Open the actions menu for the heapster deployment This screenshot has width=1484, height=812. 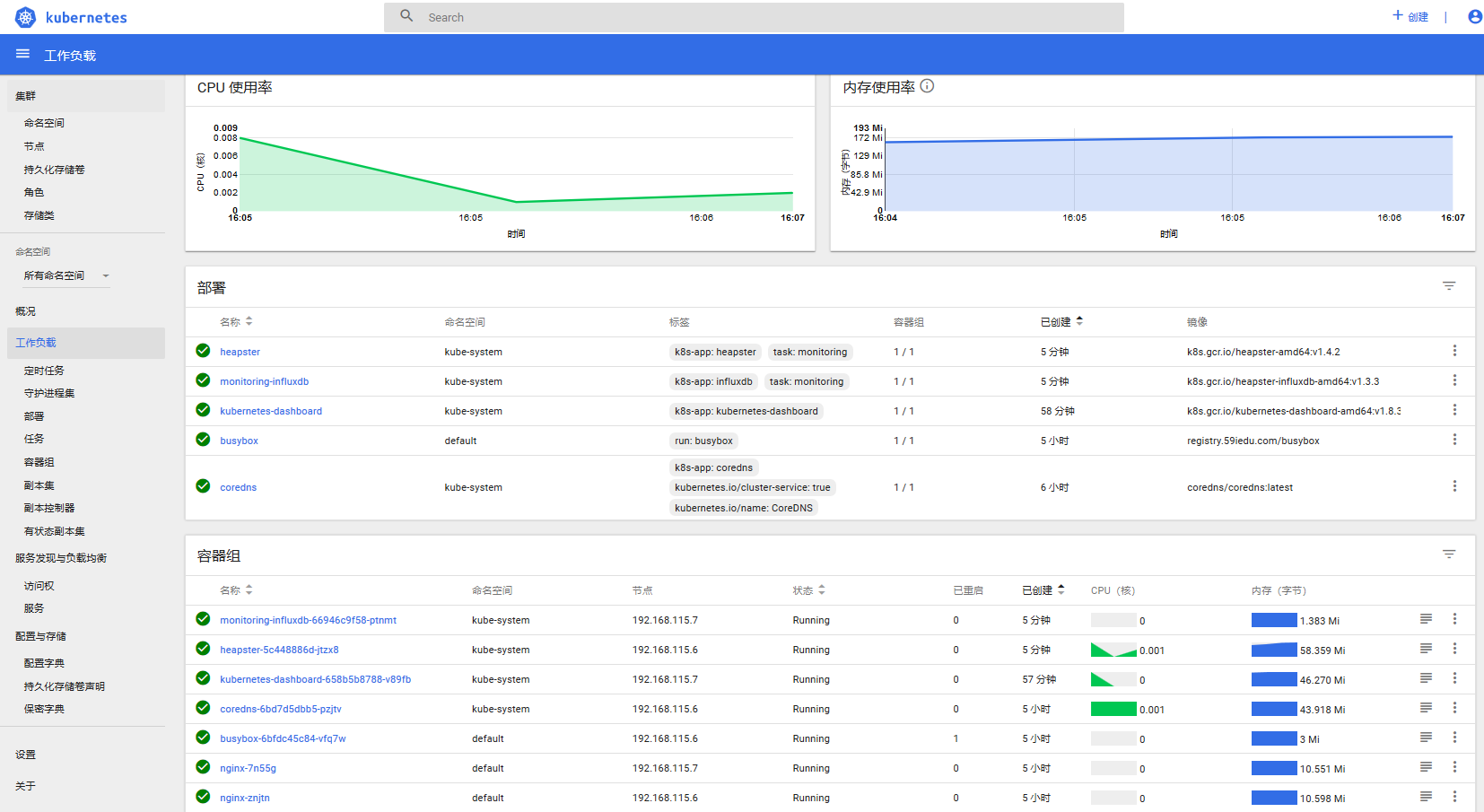pos(1454,351)
